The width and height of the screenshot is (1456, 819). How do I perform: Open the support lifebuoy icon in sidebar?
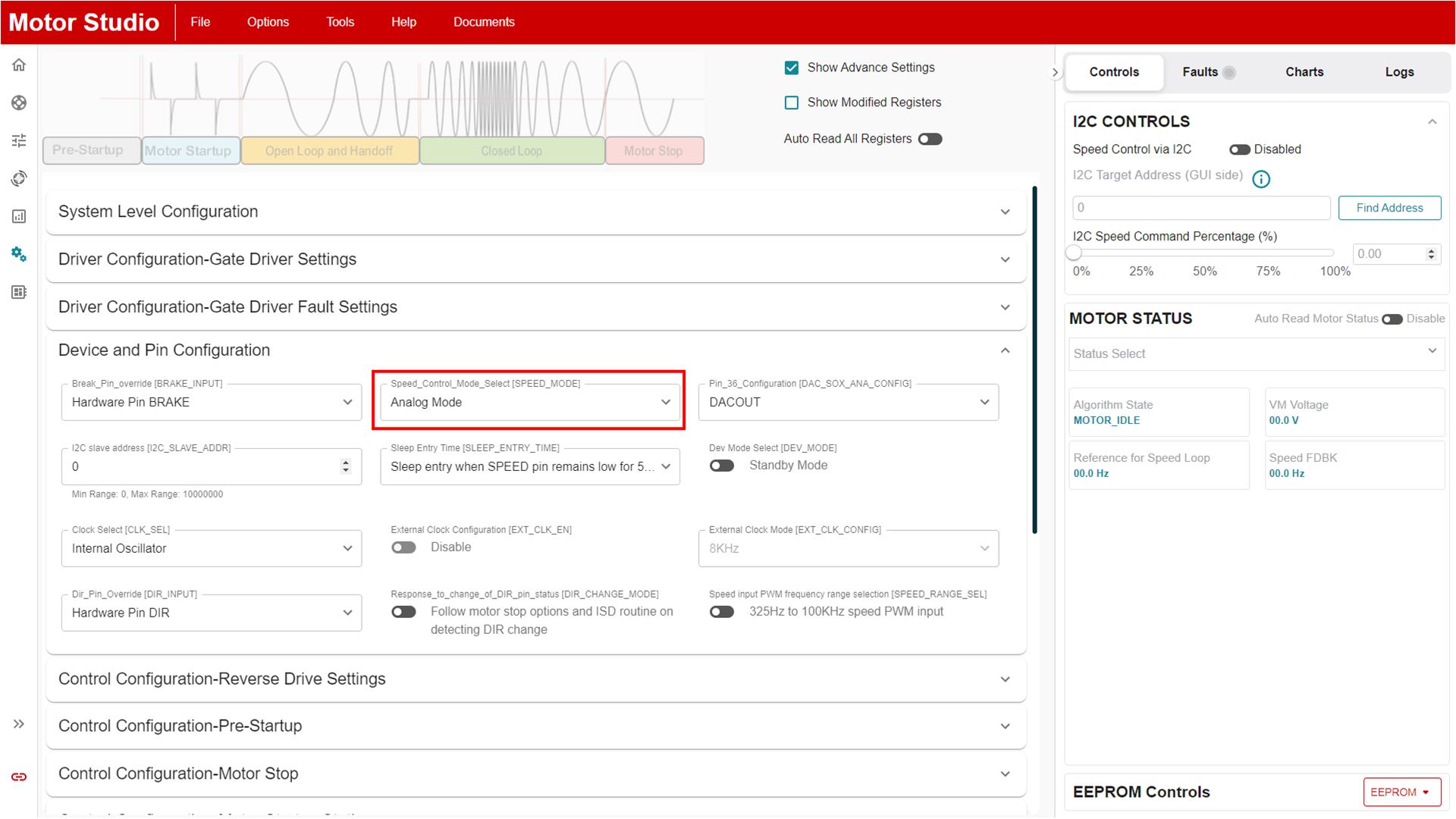click(19, 103)
